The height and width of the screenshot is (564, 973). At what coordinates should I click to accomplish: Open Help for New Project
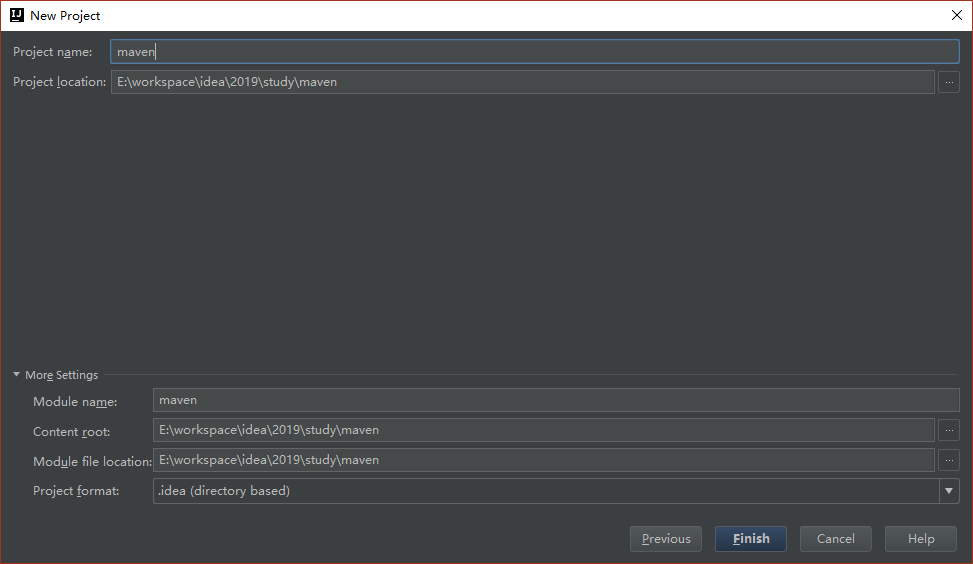pos(921,539)
